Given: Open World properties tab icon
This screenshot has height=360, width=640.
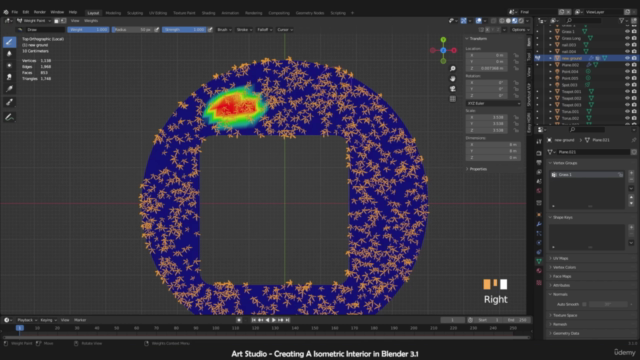Looking at the screenshot, I should click(539, 191).
